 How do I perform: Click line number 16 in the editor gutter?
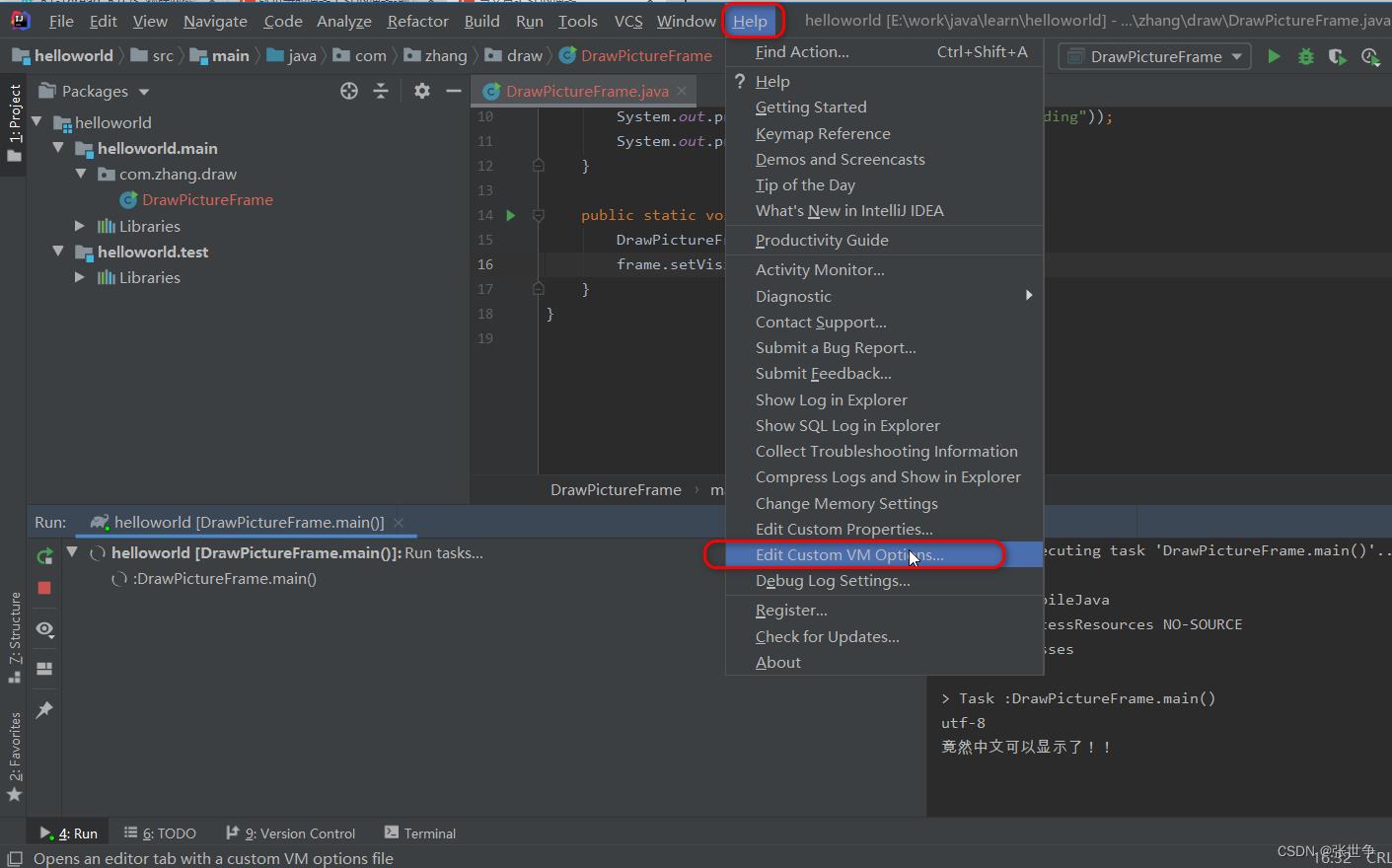tap(485, 264)
